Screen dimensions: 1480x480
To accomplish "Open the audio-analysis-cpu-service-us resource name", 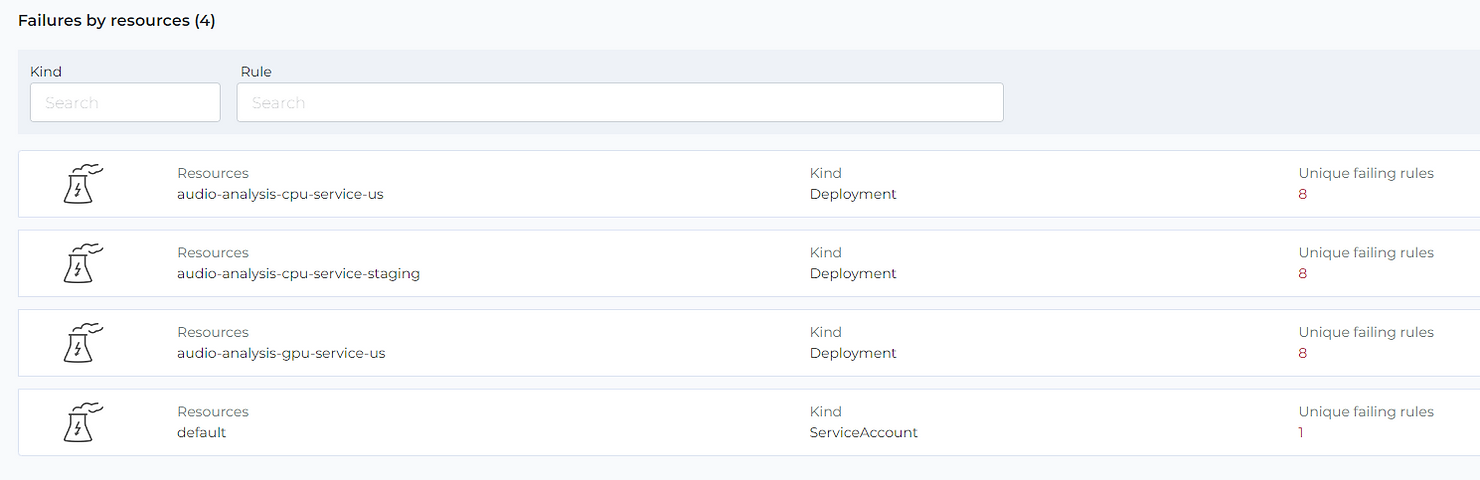I will click(280, 194).
